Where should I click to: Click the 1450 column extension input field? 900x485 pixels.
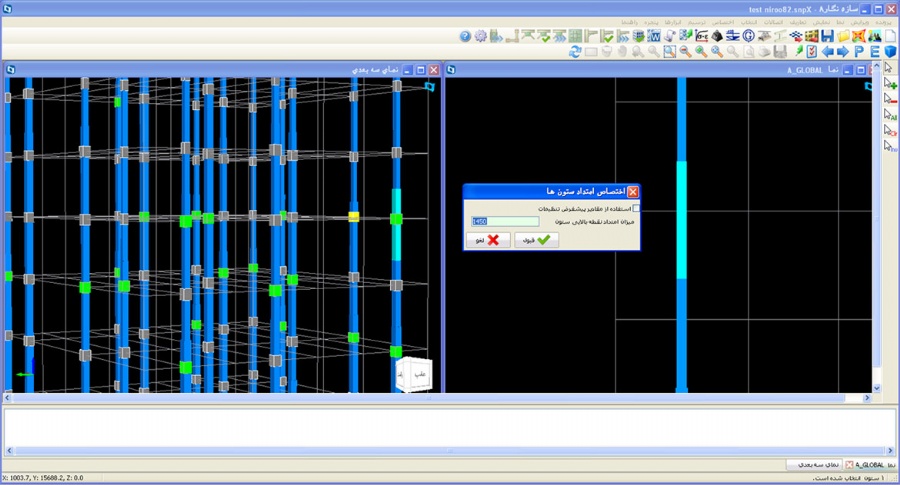505,221
